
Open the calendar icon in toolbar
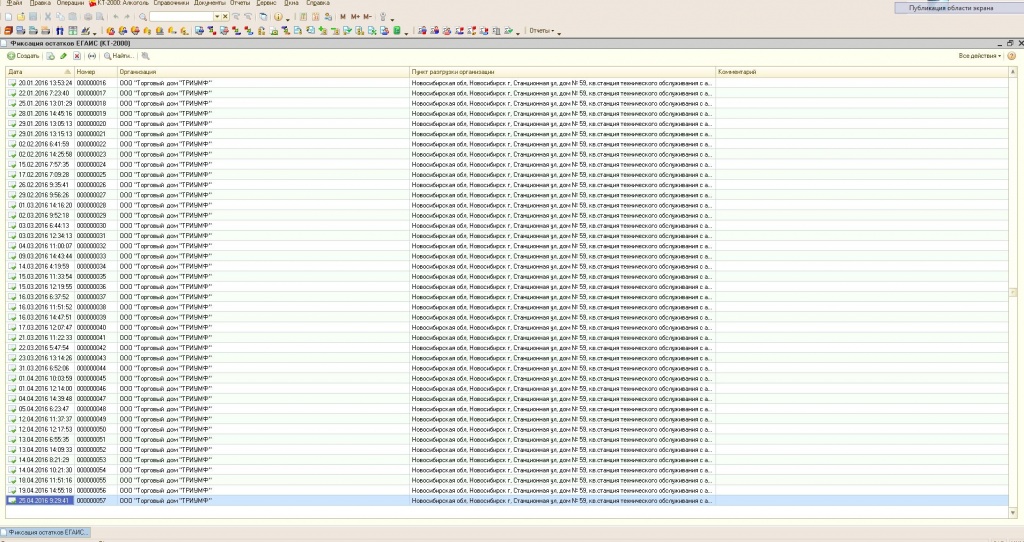click(x=315, y=17)
